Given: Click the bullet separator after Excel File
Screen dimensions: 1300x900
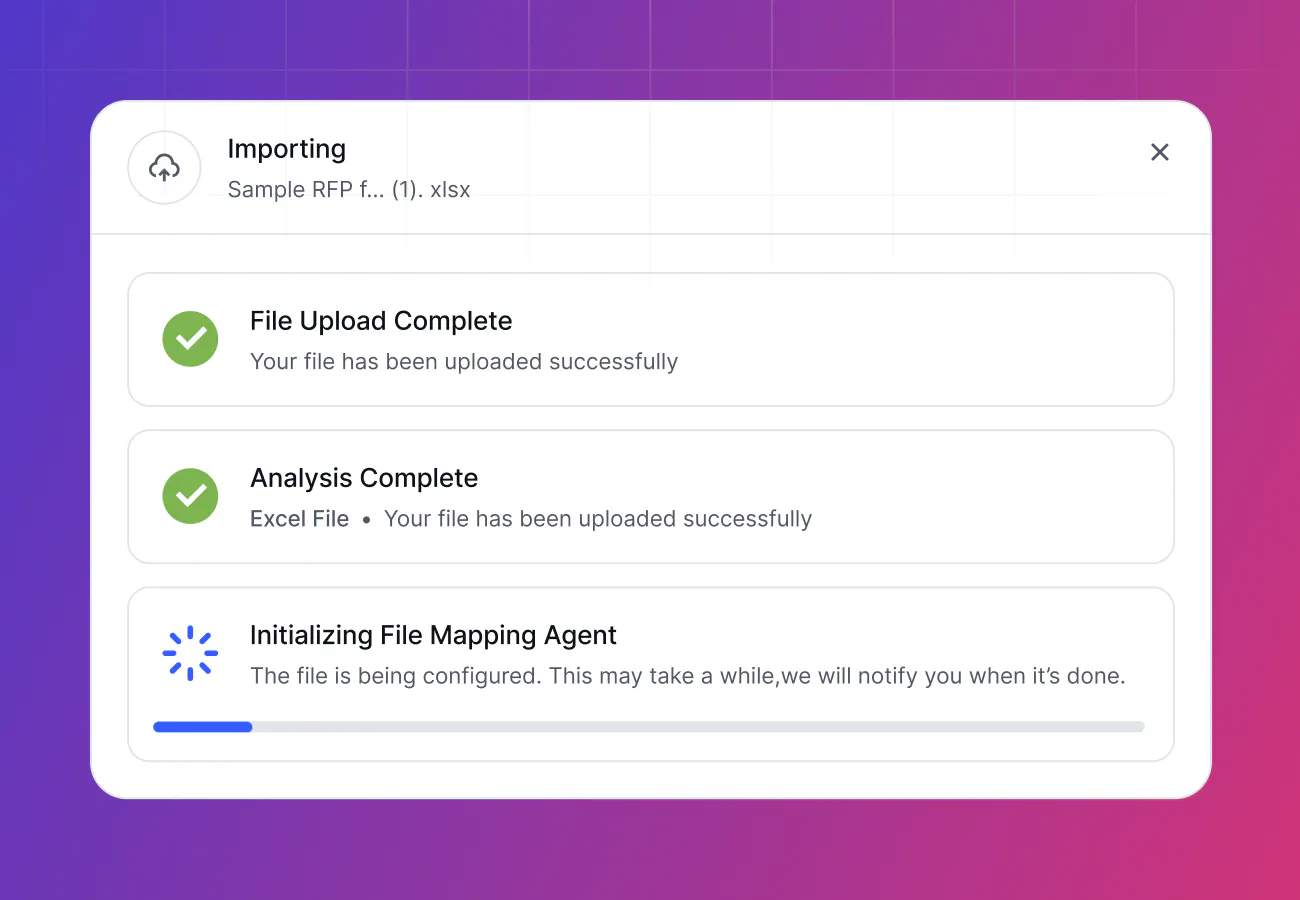Looking at the screenshot, I should [366, 520].
